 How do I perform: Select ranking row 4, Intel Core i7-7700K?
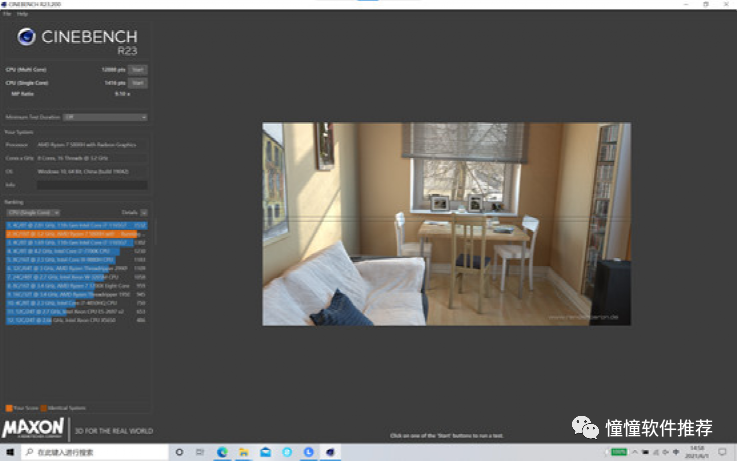pyautogui.click(x=76, y=251)
